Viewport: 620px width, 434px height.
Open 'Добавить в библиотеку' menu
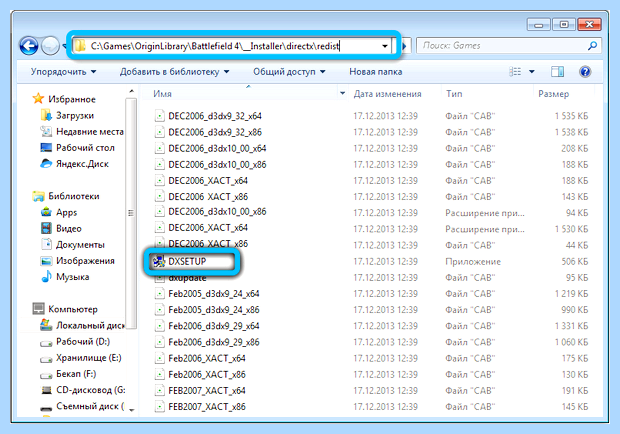174,72
